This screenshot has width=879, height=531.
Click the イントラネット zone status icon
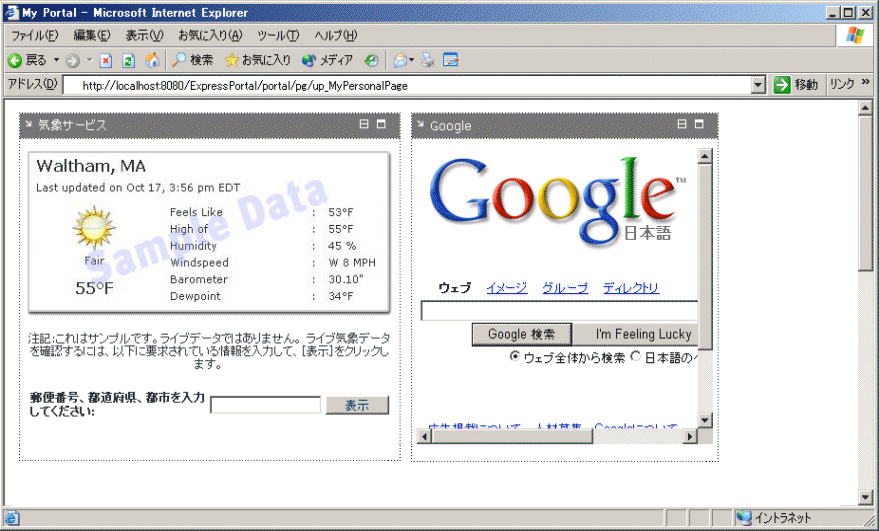[x=744, y=518]
